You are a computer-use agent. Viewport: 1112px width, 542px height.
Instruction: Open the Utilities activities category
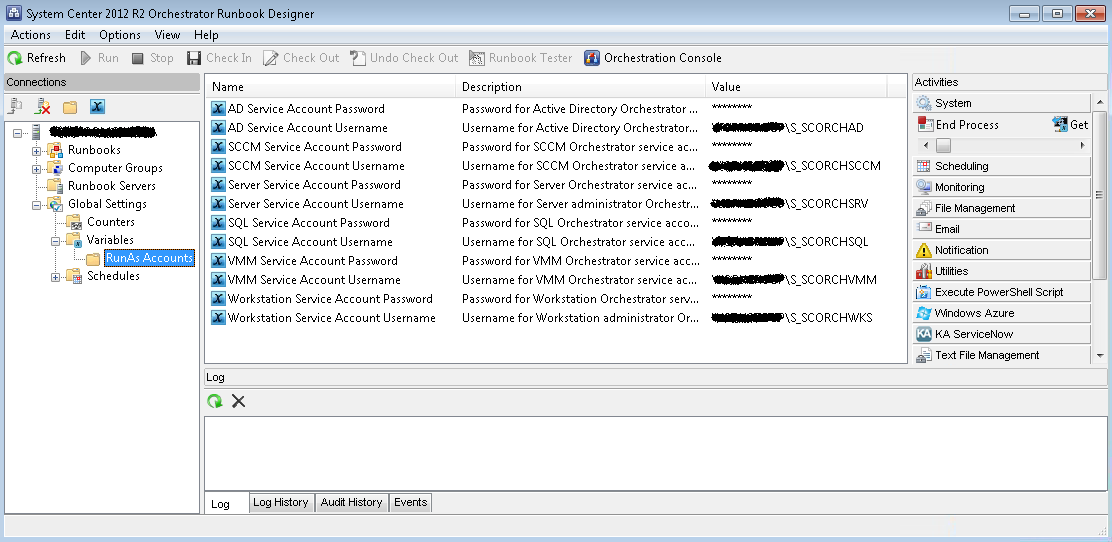pyautogui.click(x=1001, y=271)
